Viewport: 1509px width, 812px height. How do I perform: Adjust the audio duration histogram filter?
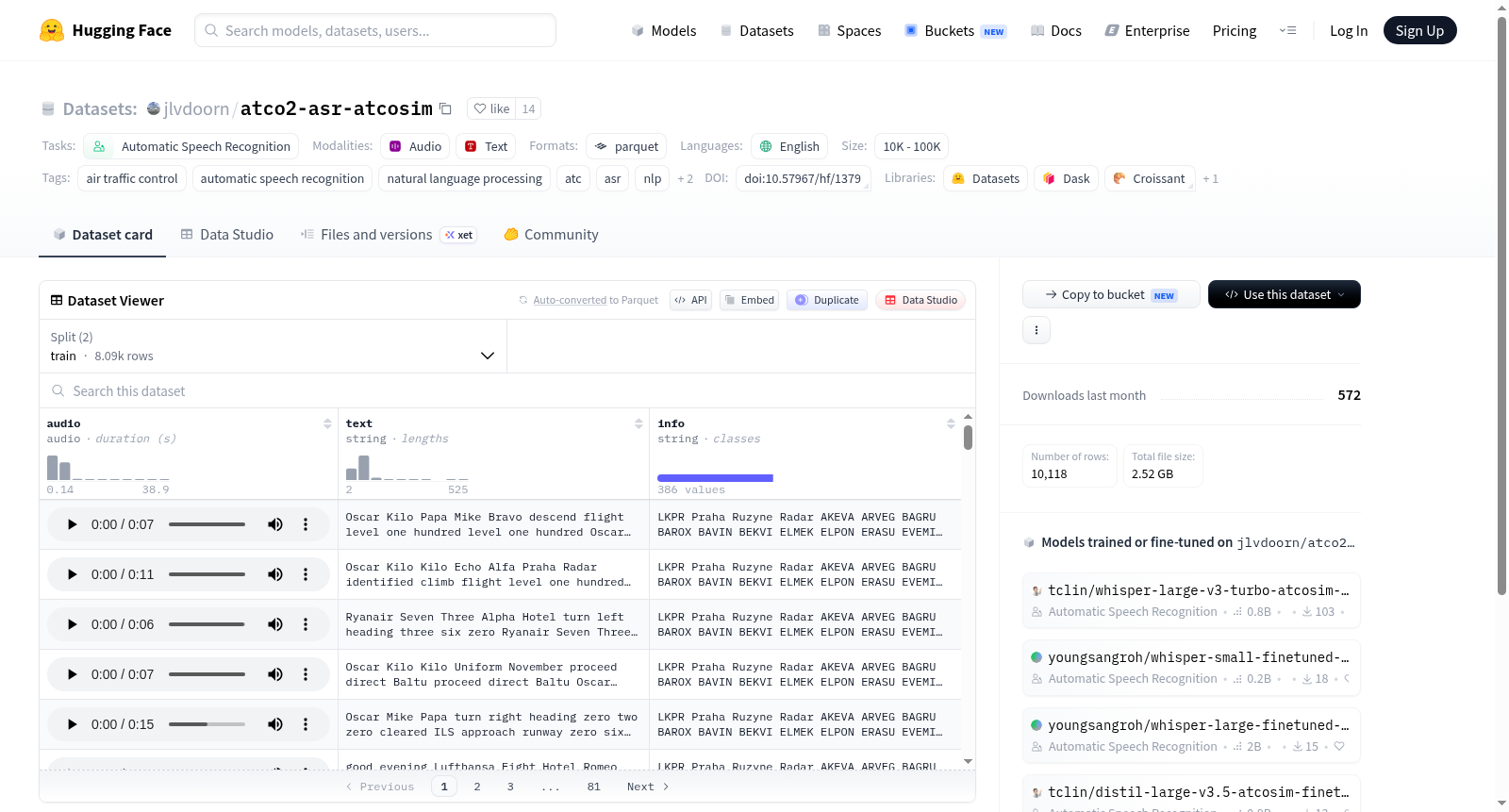coord(108,468)
